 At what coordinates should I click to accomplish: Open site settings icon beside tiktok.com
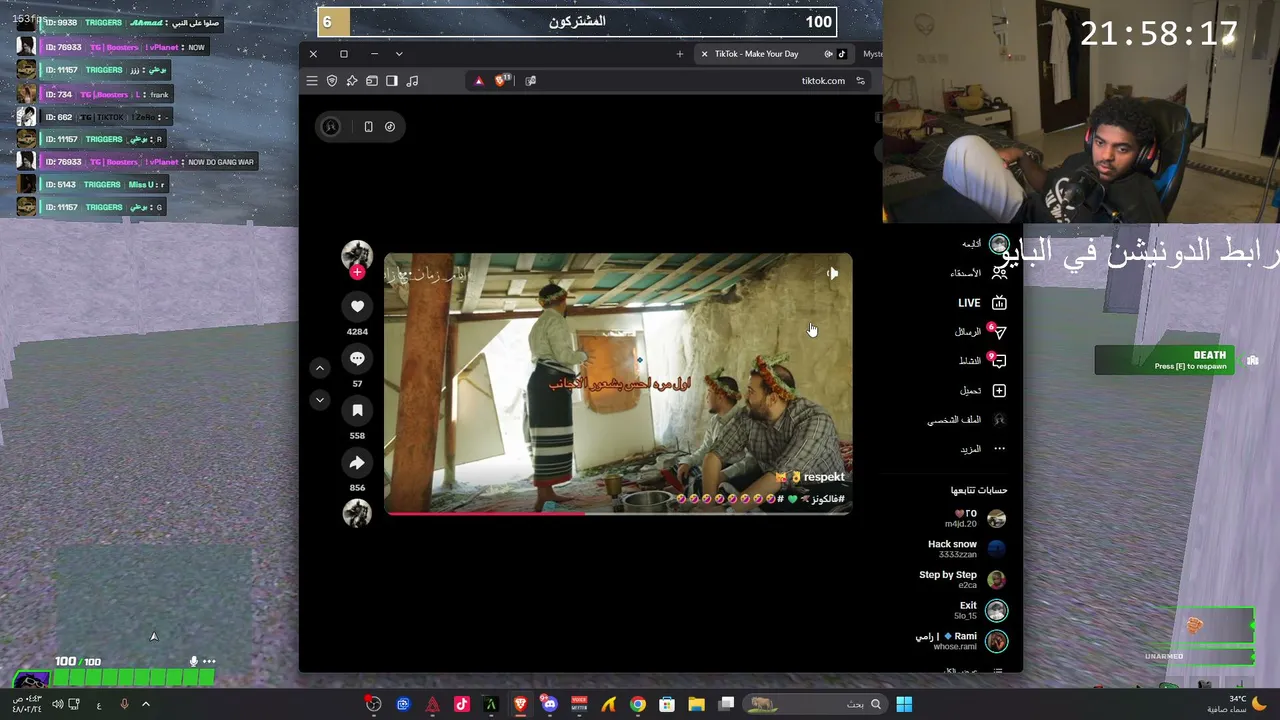pyautogui.click(x=860, y=81)
